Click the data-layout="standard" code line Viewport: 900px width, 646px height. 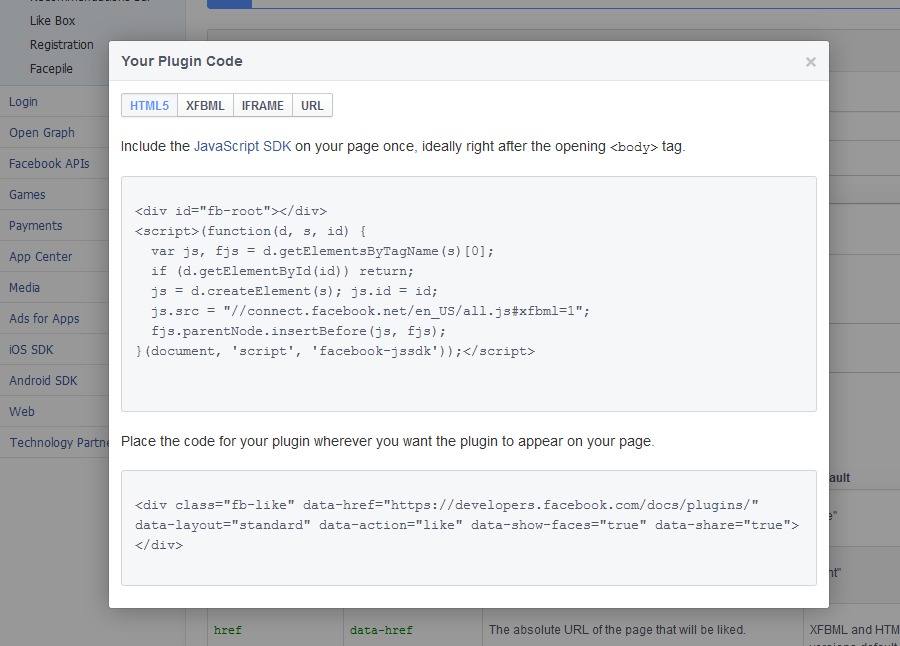point(467,525)
